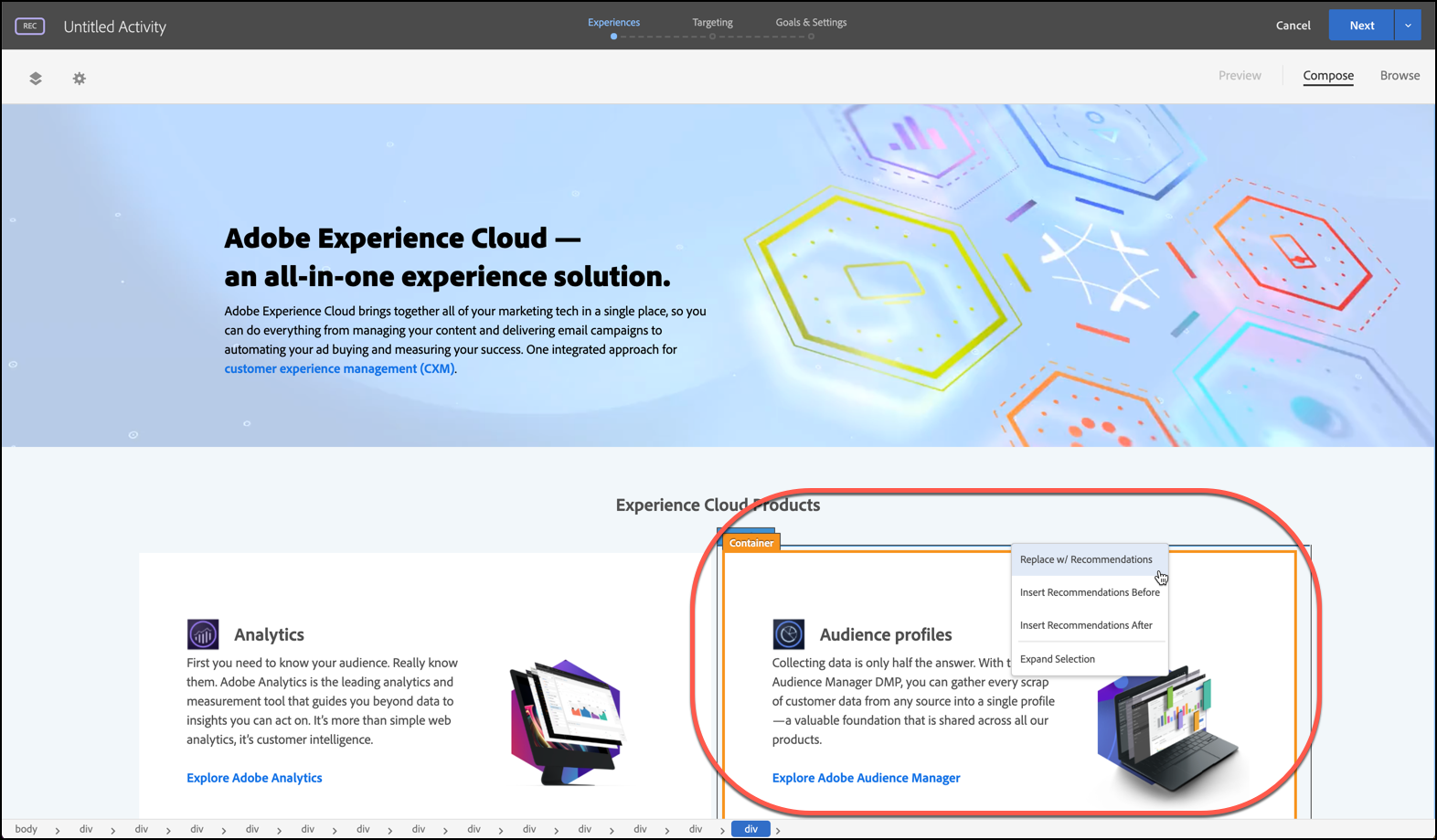Select the Audience profiles product icon
The image size is (1437, 840).
789,634
